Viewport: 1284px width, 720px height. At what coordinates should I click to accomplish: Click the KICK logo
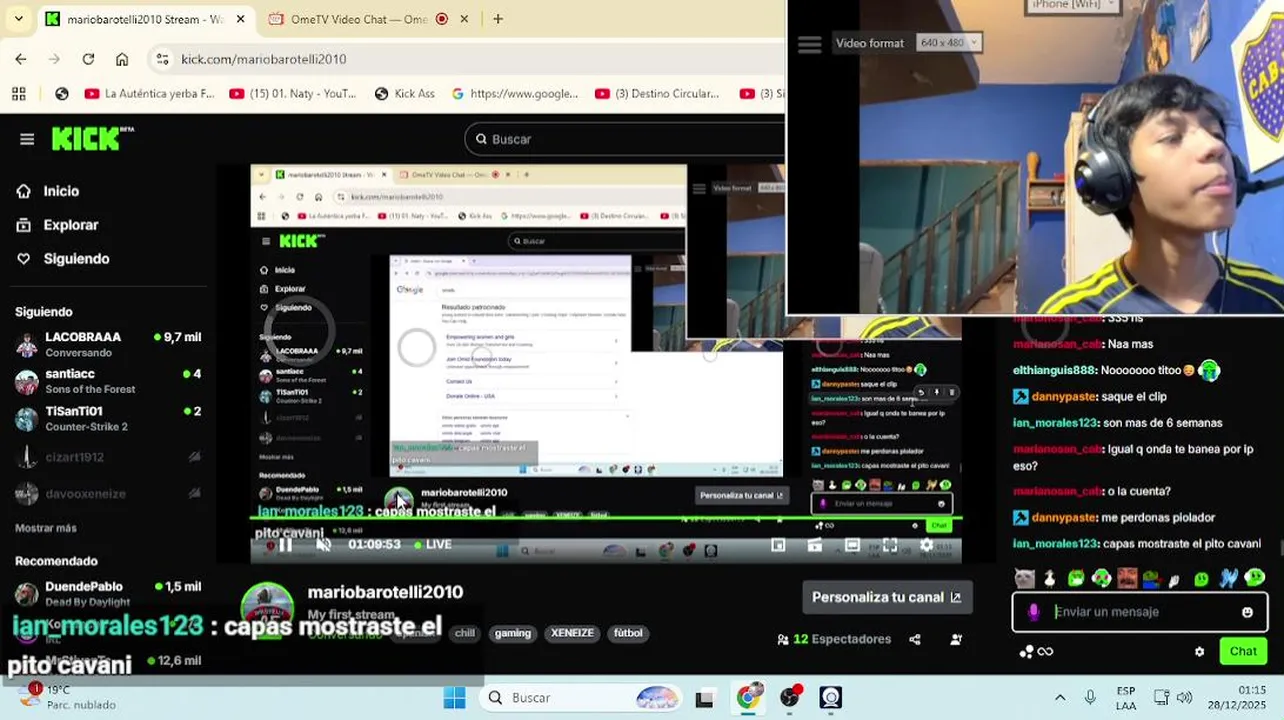(x=92, y=138)
